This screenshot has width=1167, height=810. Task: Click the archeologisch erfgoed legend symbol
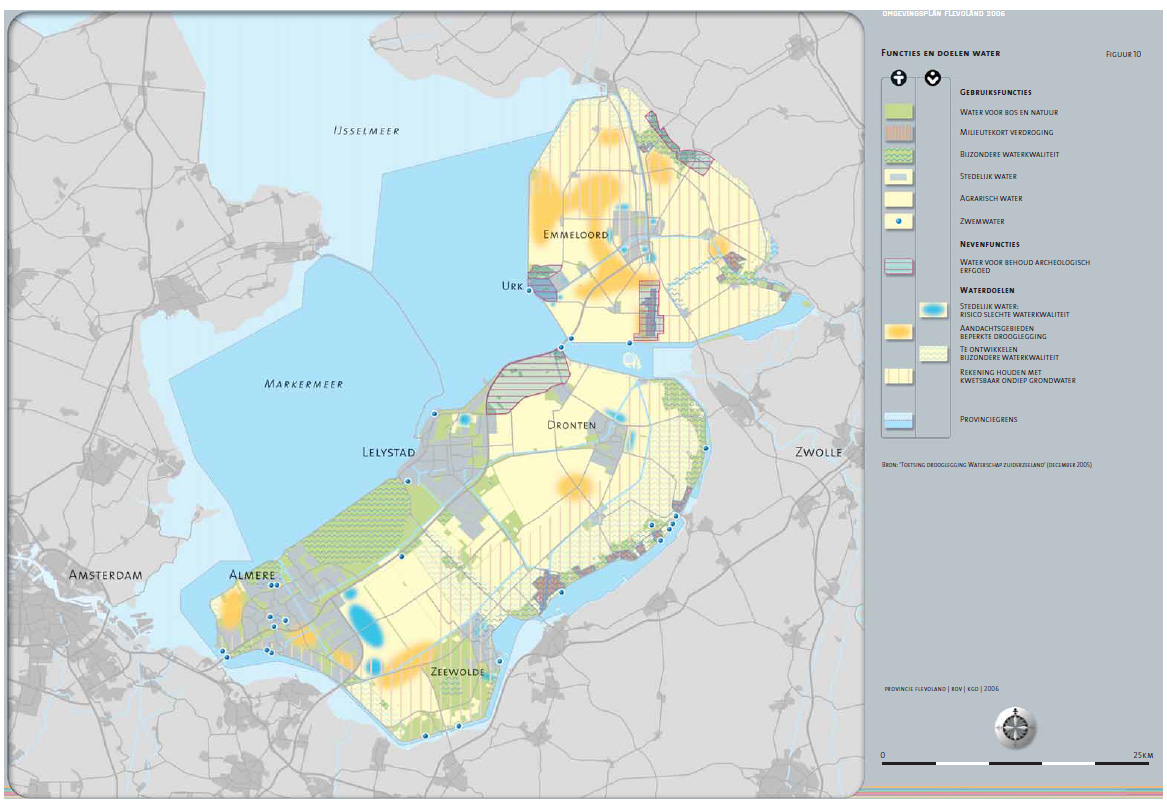point(899,265)
